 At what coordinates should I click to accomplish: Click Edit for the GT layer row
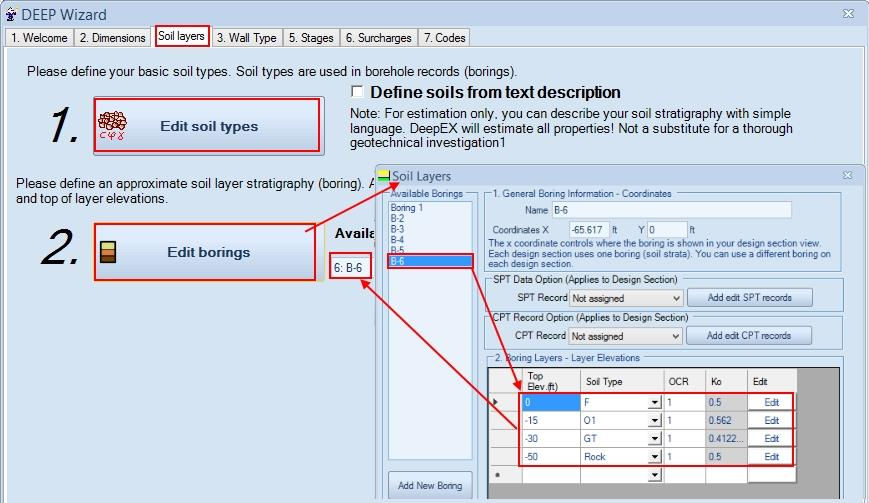point(771,439)
